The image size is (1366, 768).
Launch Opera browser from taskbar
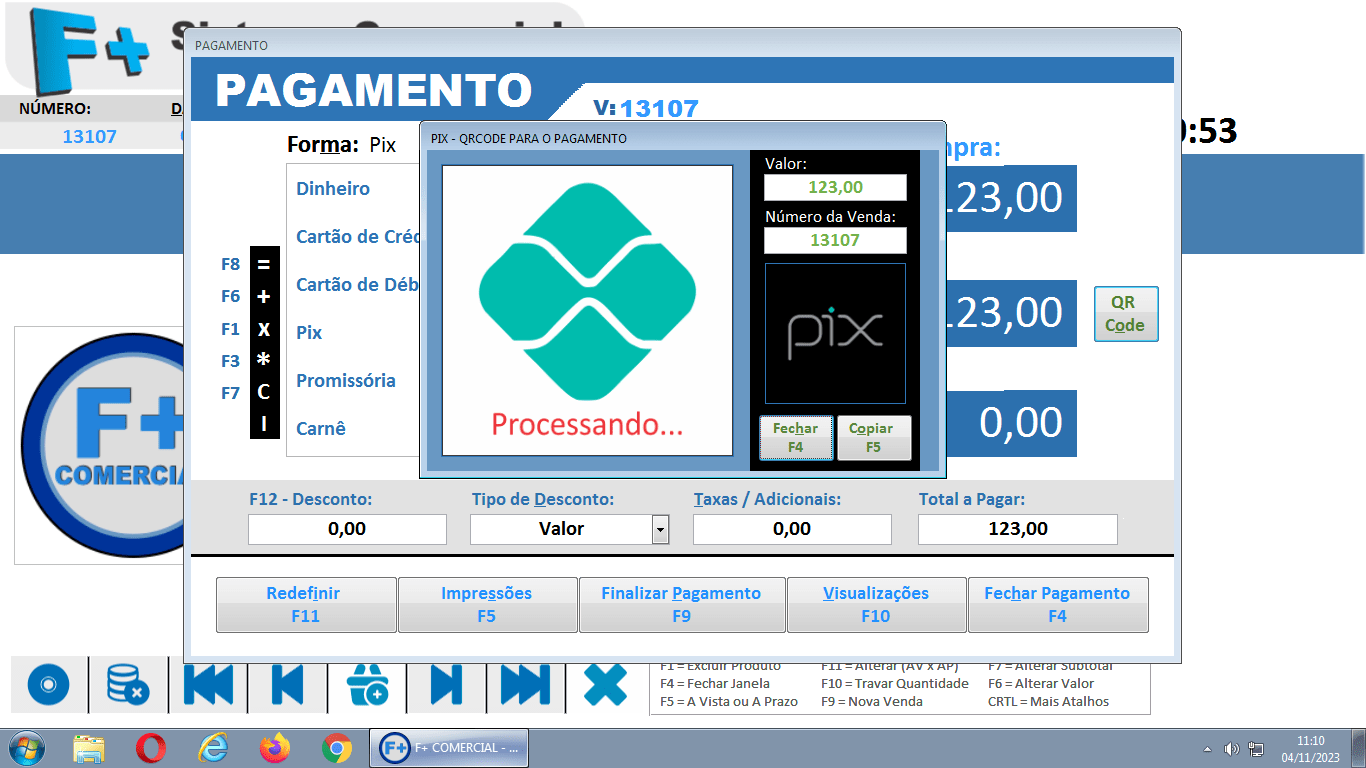pos(151,748)
